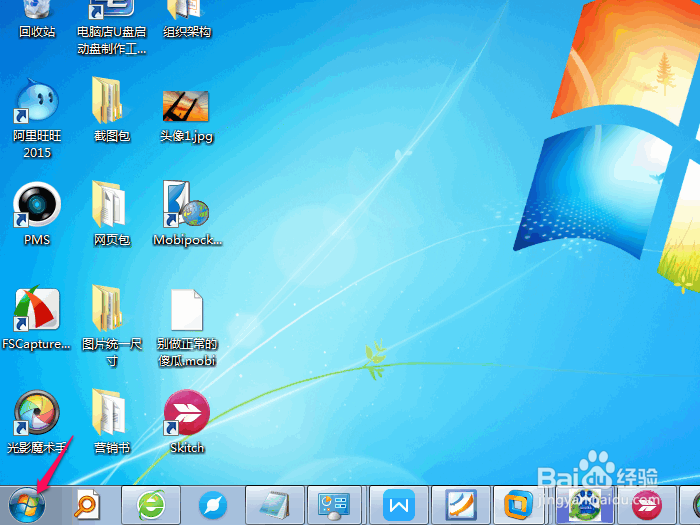Open the Skitch taskbar icon
This screenshot has height=525, width=700.
pyautogui.click(x=647, y=505)
